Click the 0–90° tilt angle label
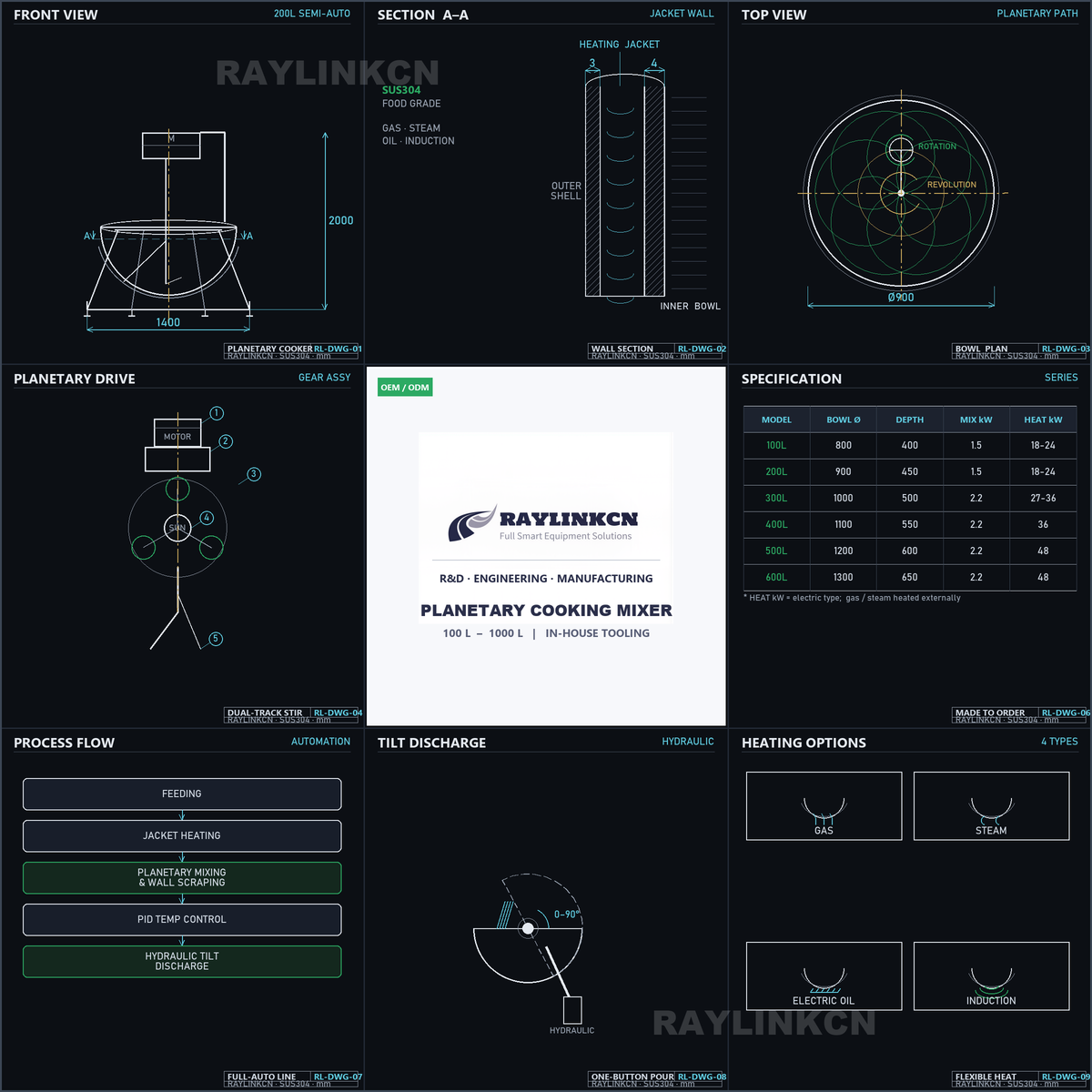 pyautogui.click(x=567, y=914)
